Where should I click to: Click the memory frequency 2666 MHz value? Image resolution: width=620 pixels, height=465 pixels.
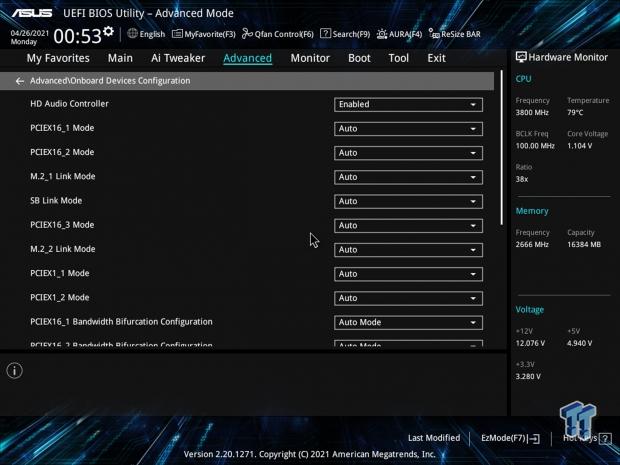click(x=532, y=244)
